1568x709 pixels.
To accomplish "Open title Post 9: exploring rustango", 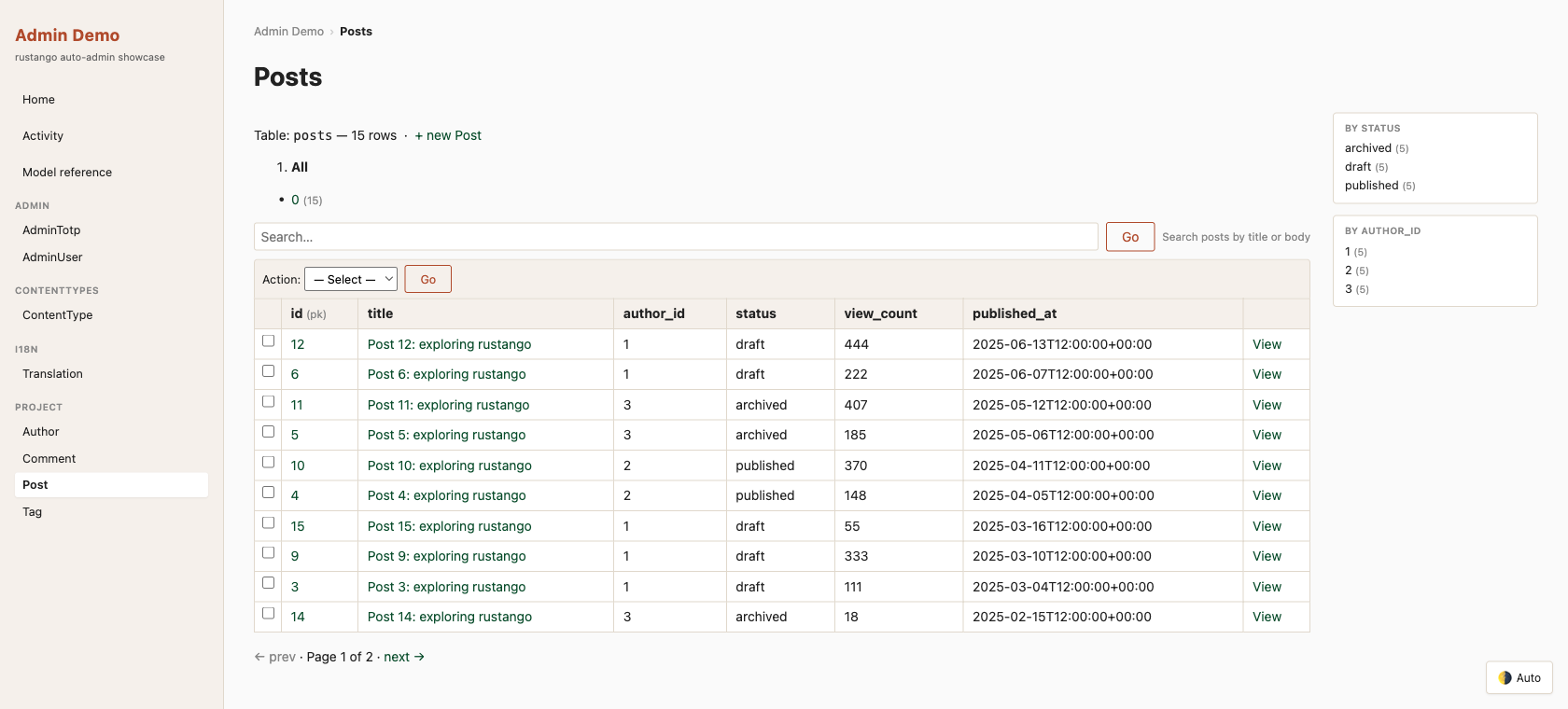I will tap(446, 556).
